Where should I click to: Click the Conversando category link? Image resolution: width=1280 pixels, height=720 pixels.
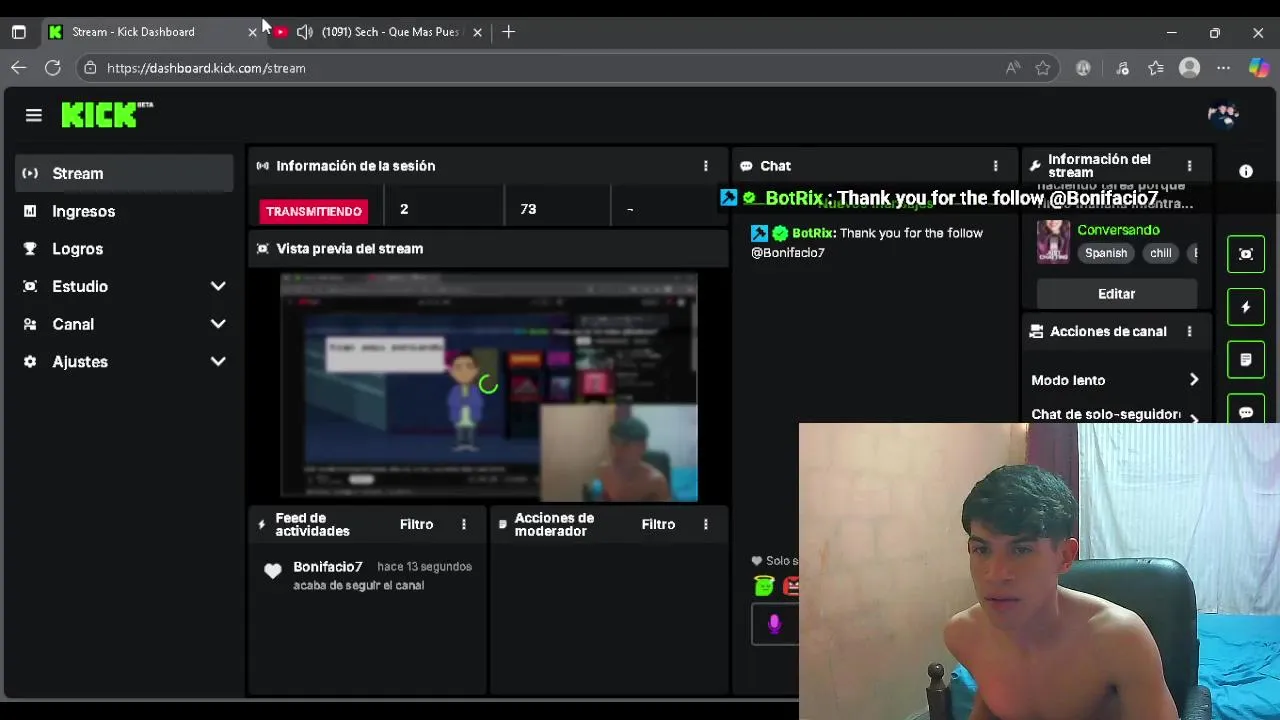click(x=1118, y=230)
